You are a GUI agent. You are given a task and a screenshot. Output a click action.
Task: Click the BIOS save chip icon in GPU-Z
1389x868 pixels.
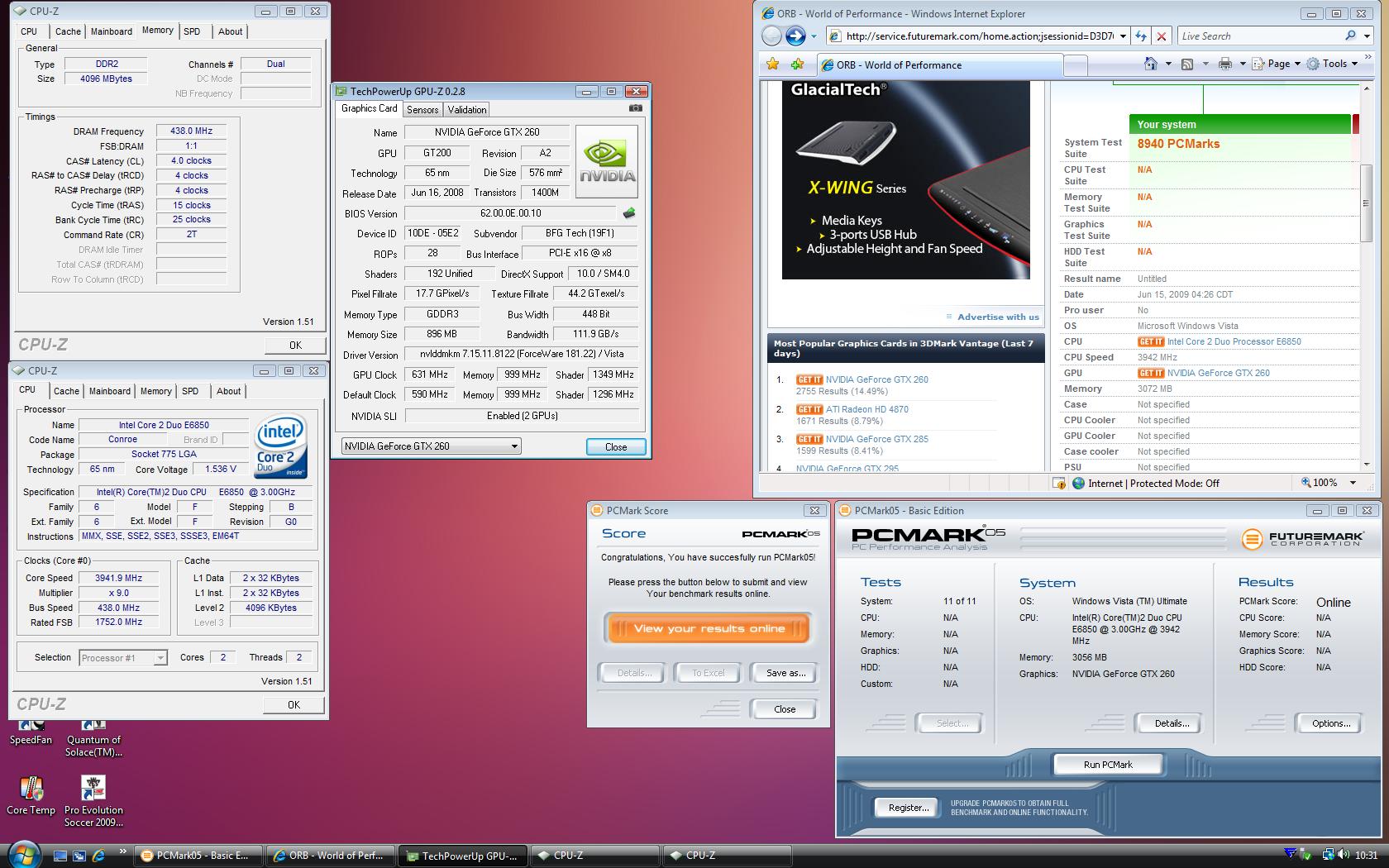coord(629,213)
